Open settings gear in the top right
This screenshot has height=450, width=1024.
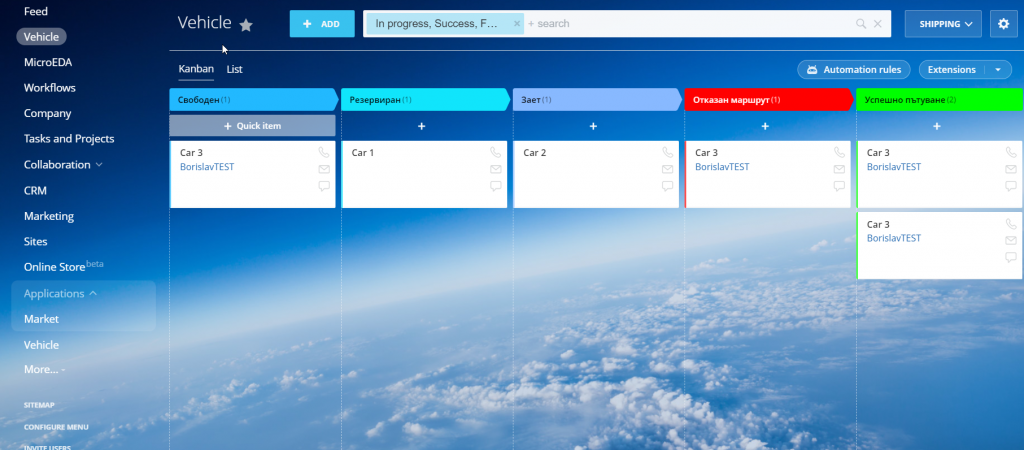click(x=1001, y=24)
